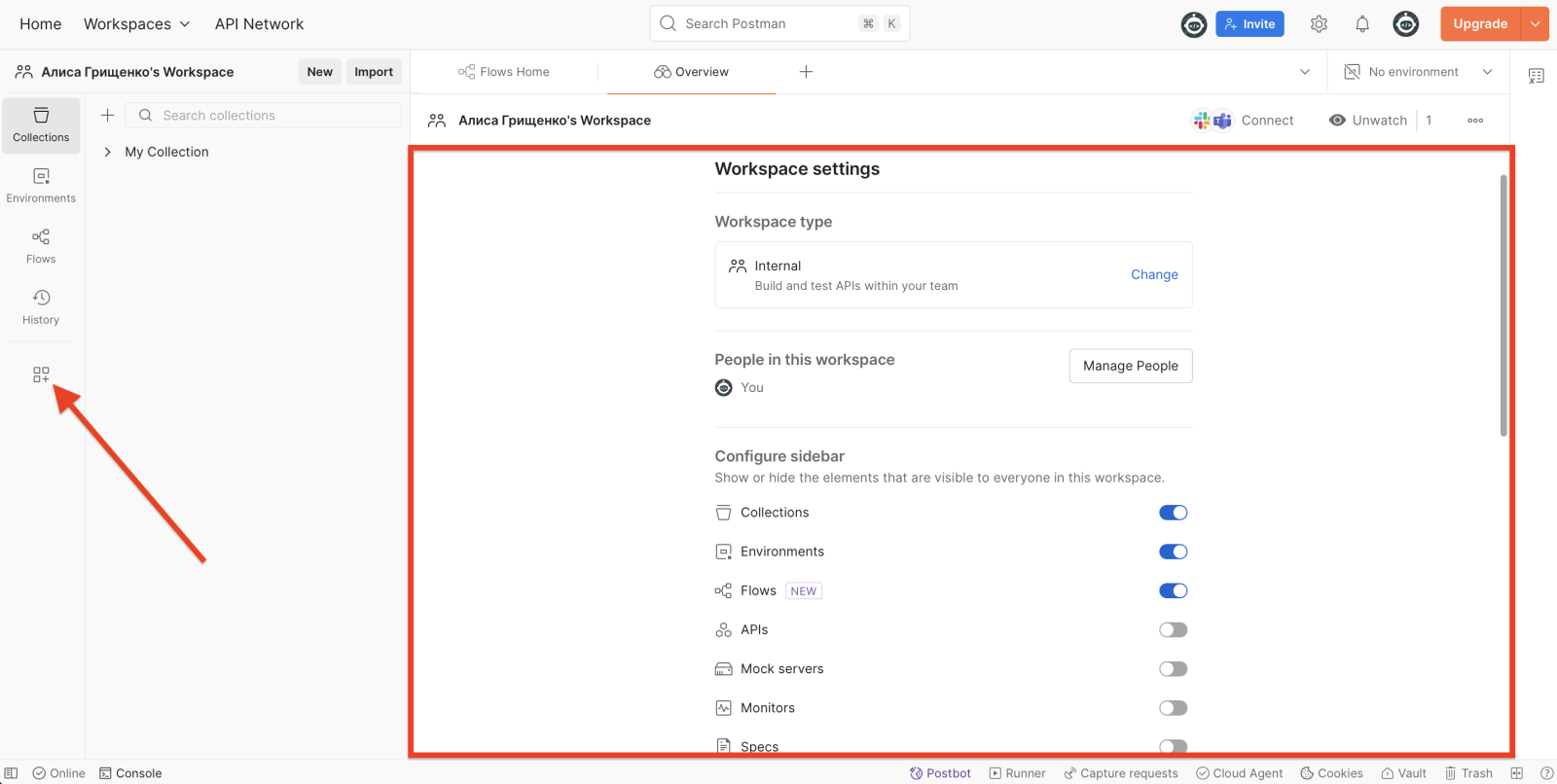Click the Manage People button
Image resolution: width=1557 pixels, height=784 pixels.
pyautogui.click(x=1131, y=366)
